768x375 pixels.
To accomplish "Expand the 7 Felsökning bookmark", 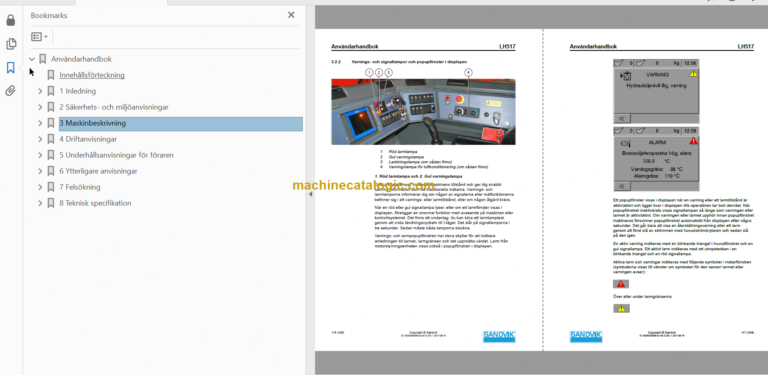I will [x=41, y=187].
